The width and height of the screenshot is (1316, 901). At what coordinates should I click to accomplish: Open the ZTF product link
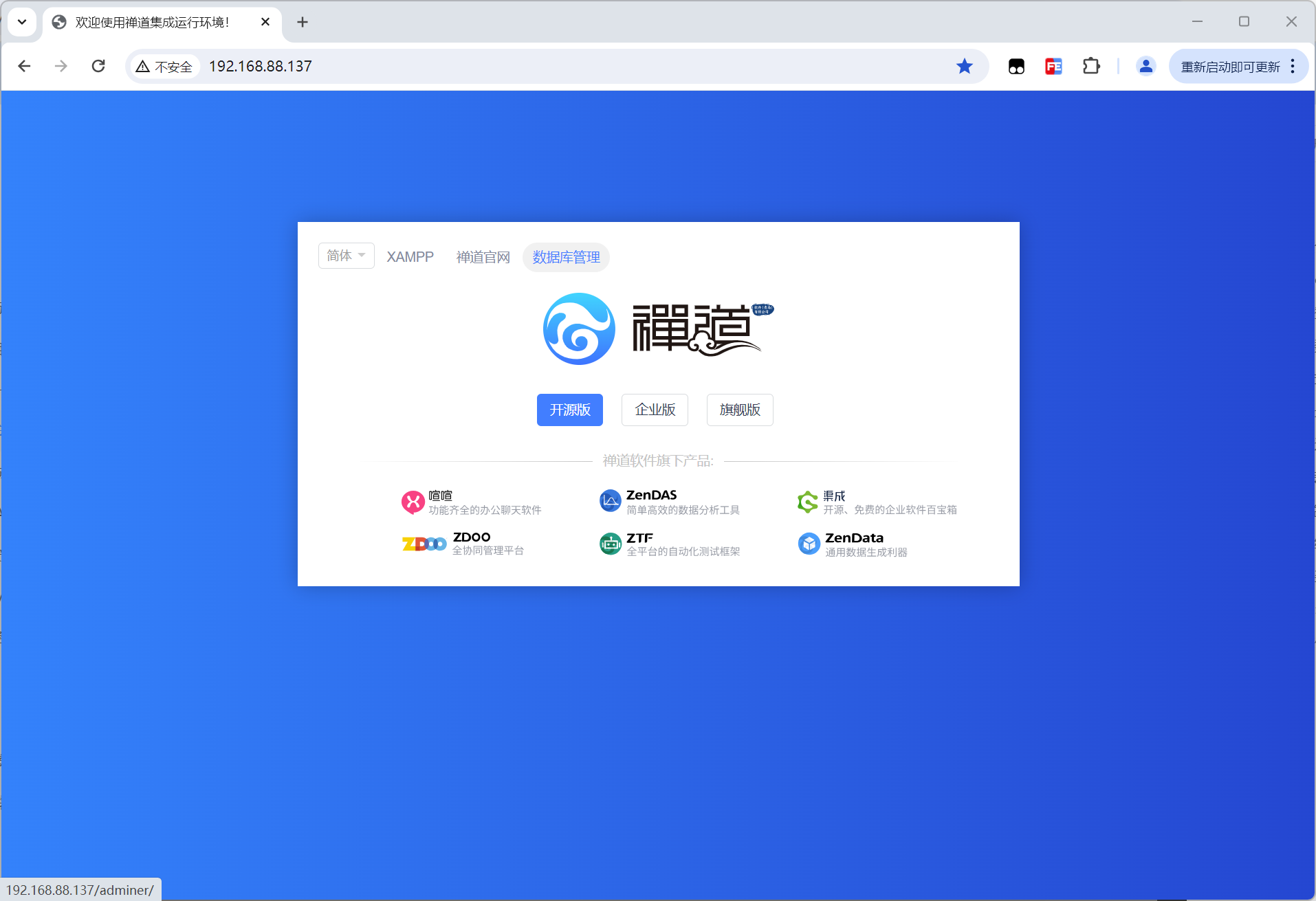point(639,538)
